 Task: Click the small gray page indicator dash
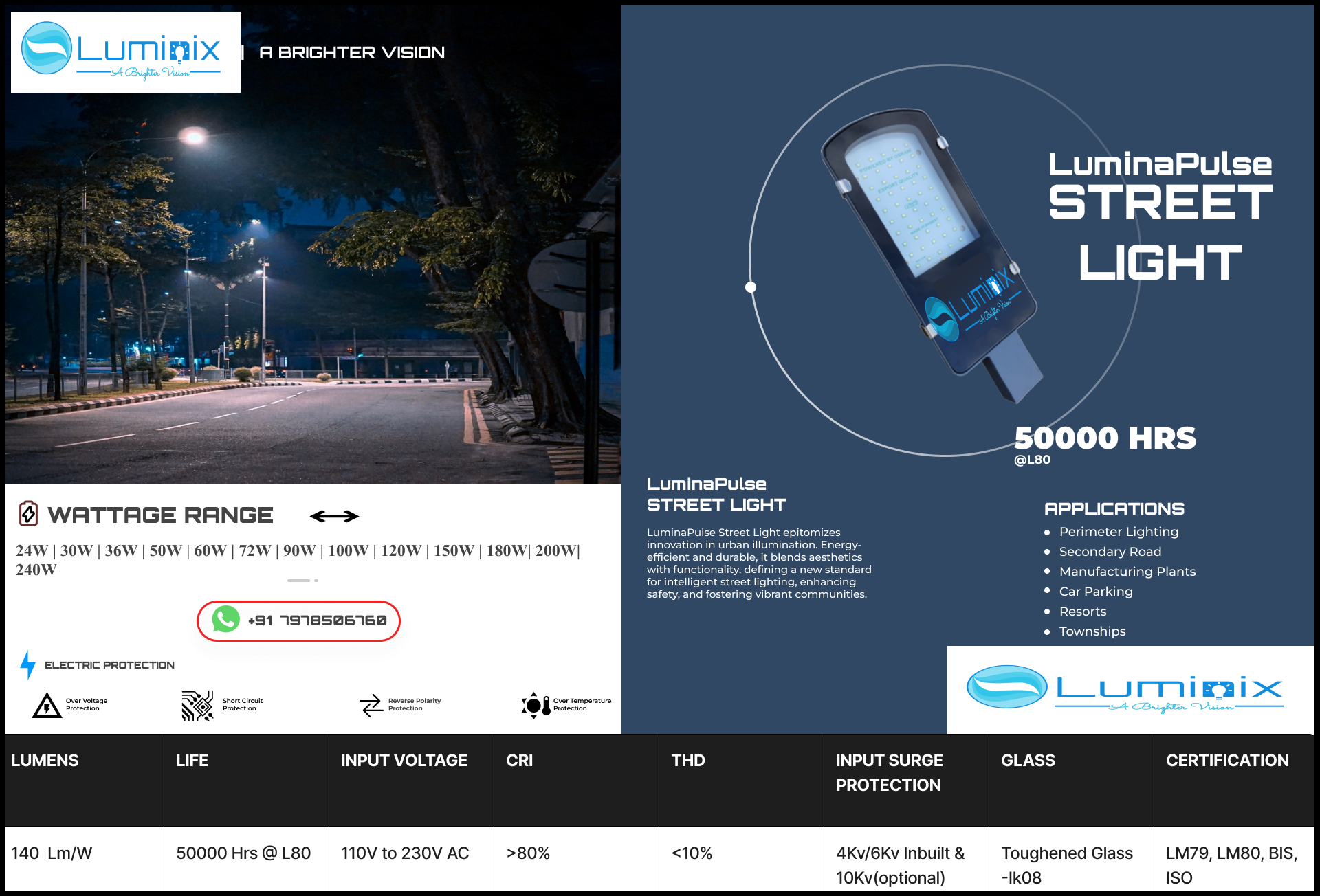(298, 581)
